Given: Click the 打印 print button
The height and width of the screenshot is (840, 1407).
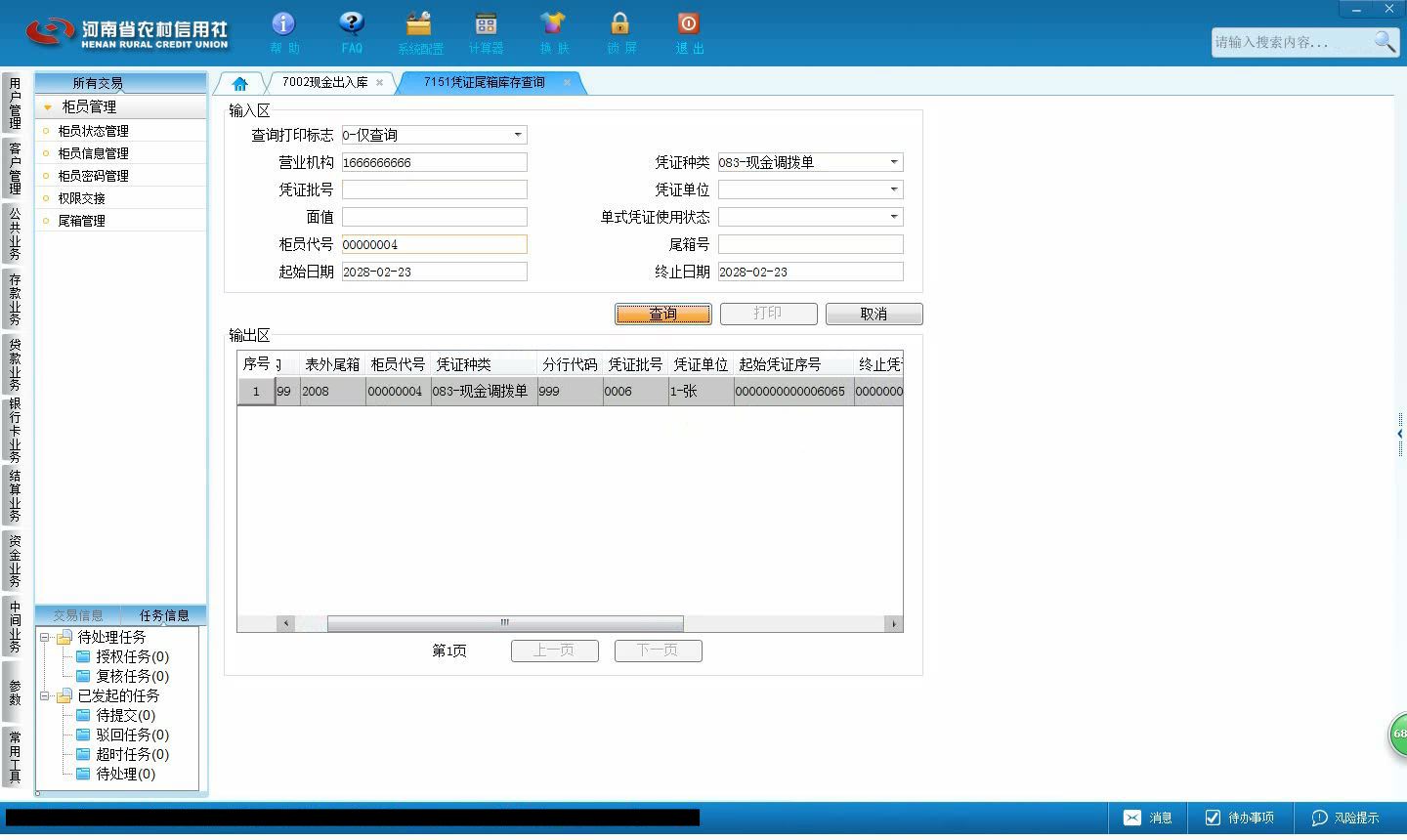Looking at the screenshot, I should point(768,314).
